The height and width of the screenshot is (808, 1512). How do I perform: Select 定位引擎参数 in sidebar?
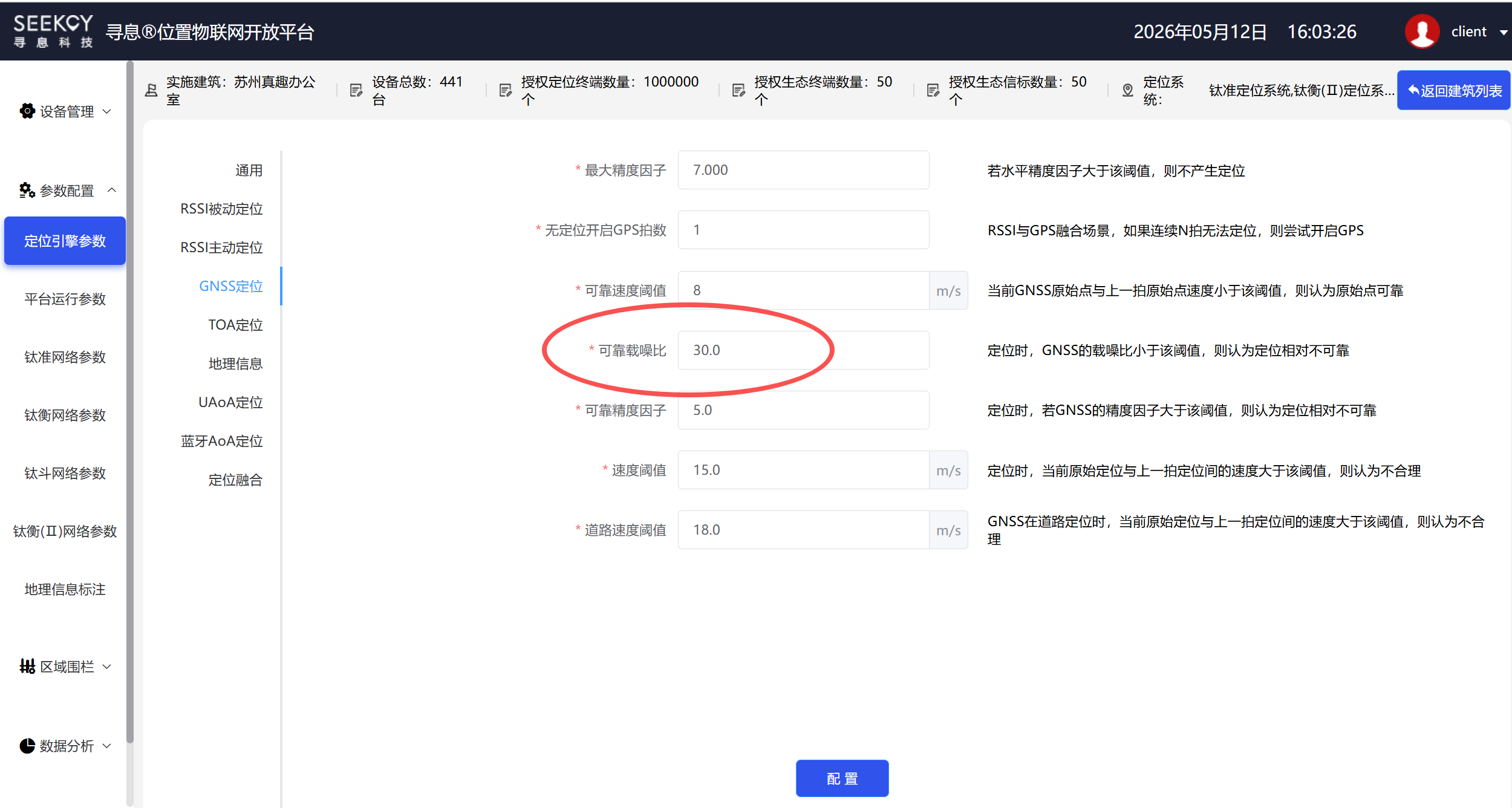pos(65,241)
